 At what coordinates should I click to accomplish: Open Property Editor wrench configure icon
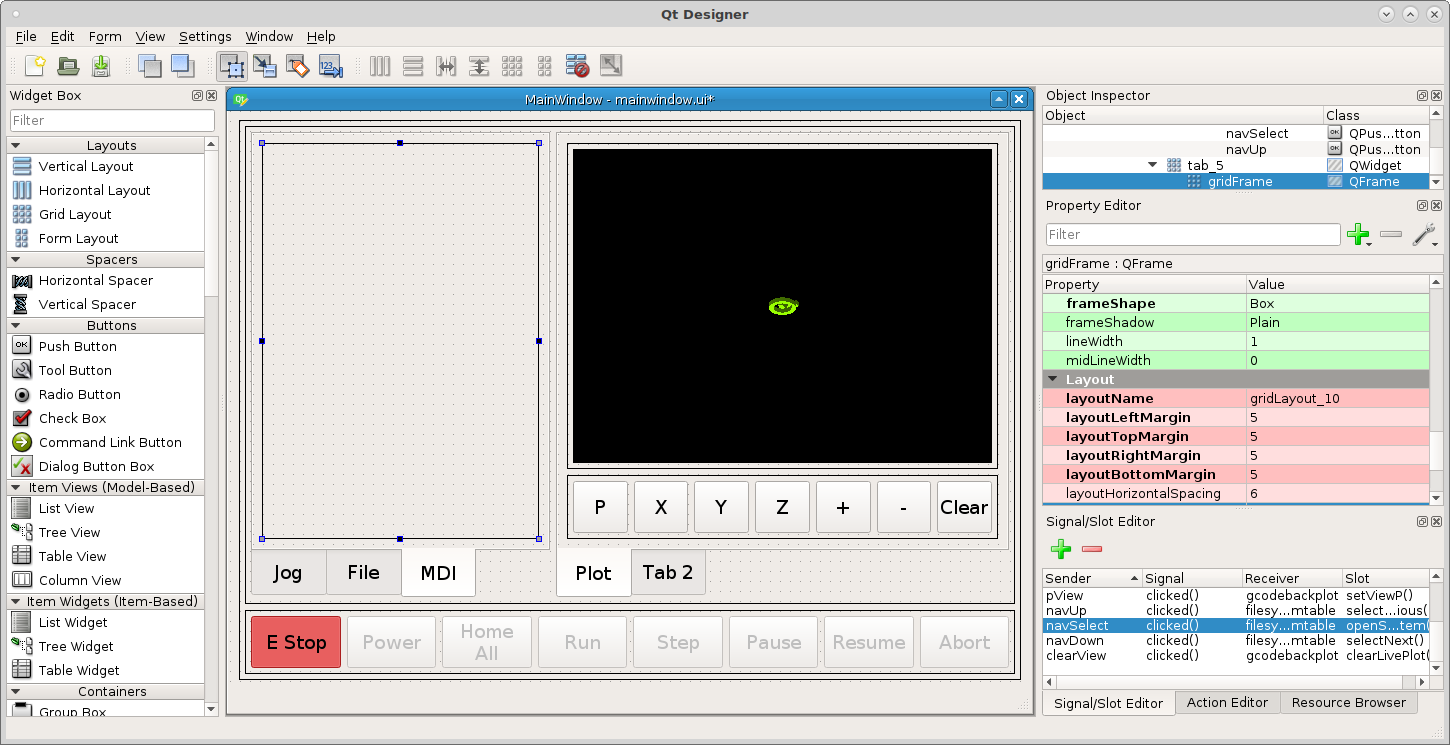pyautogui.click(x=1424, y=235)
